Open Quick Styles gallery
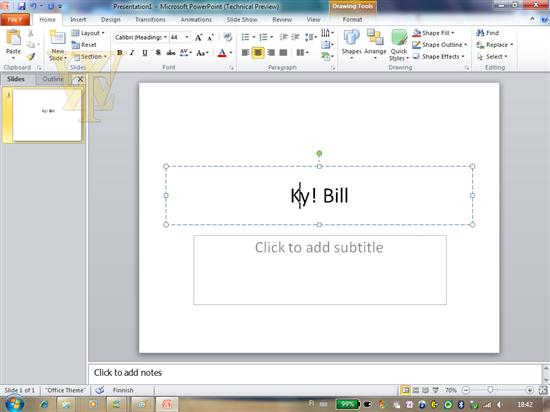 tap(399, 45)
